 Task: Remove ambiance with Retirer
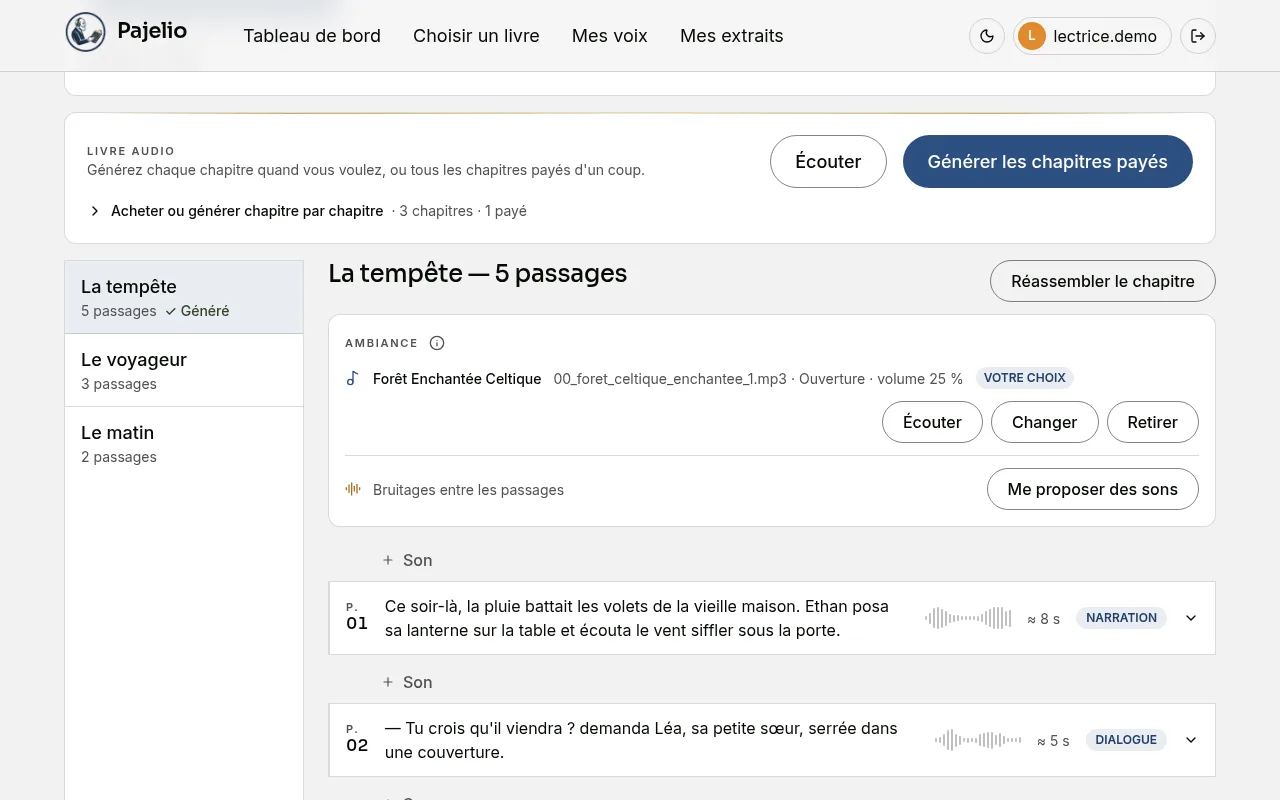coord(1152,422)
